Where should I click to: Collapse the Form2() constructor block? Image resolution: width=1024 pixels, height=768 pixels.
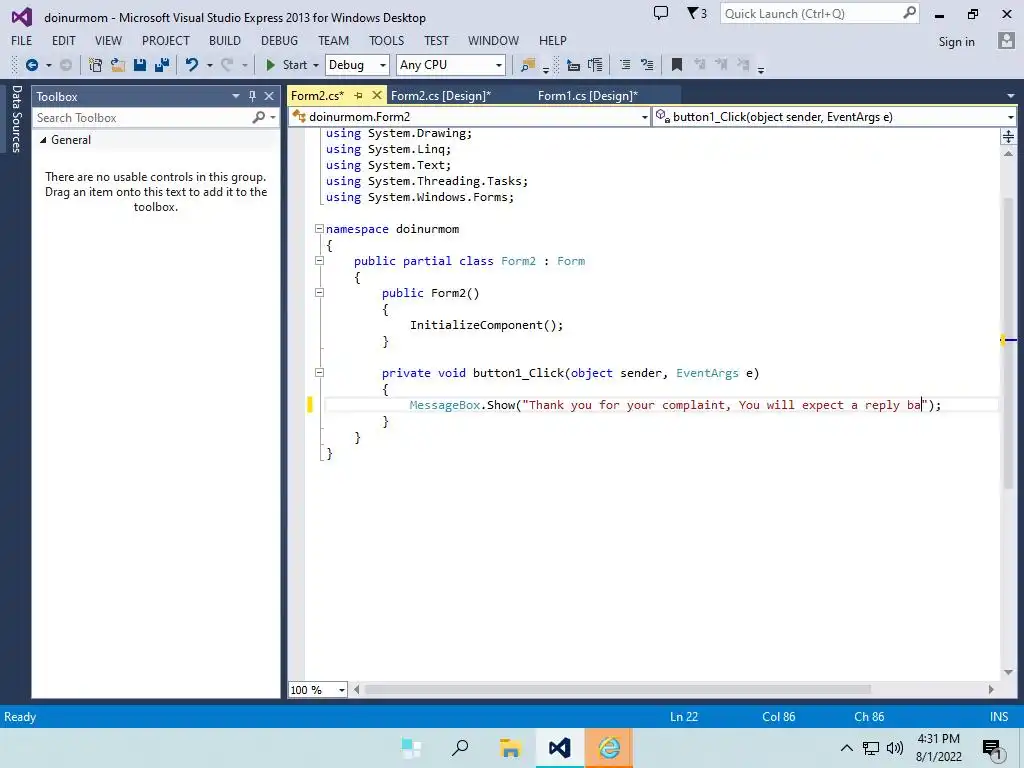[x=319, y=293]
